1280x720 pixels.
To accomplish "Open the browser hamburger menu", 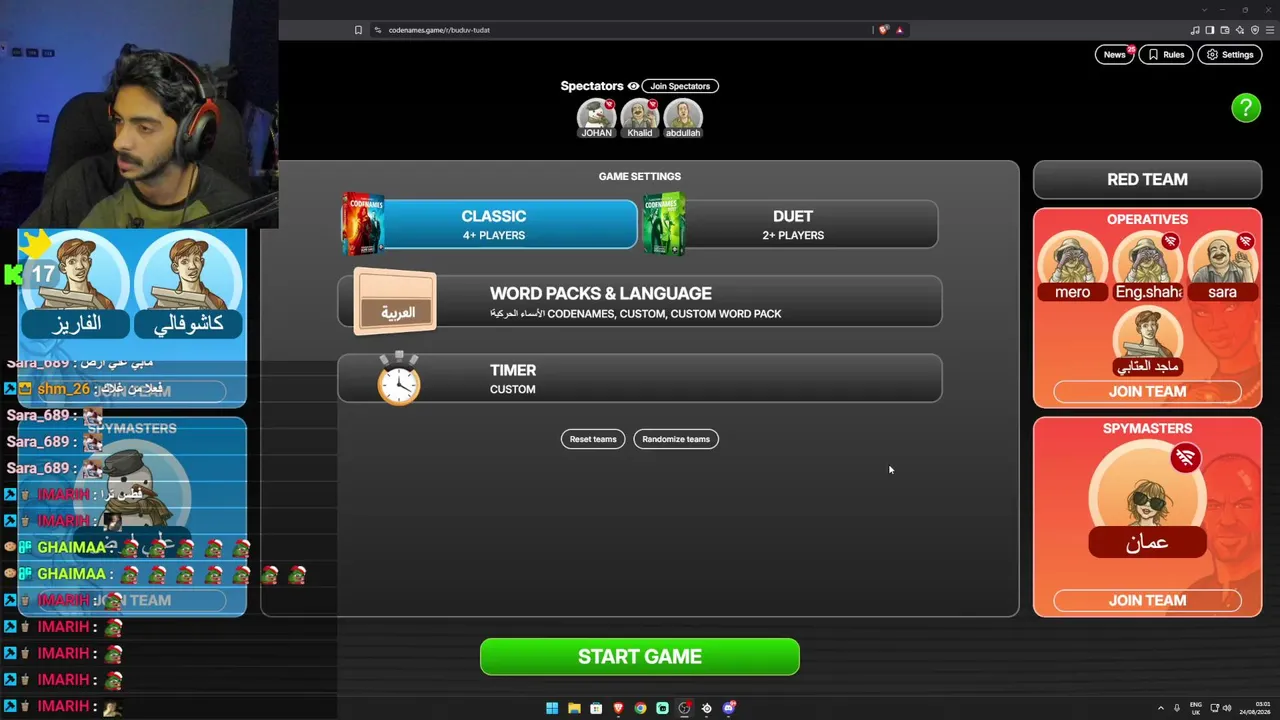I will [x=1270, y=30].
